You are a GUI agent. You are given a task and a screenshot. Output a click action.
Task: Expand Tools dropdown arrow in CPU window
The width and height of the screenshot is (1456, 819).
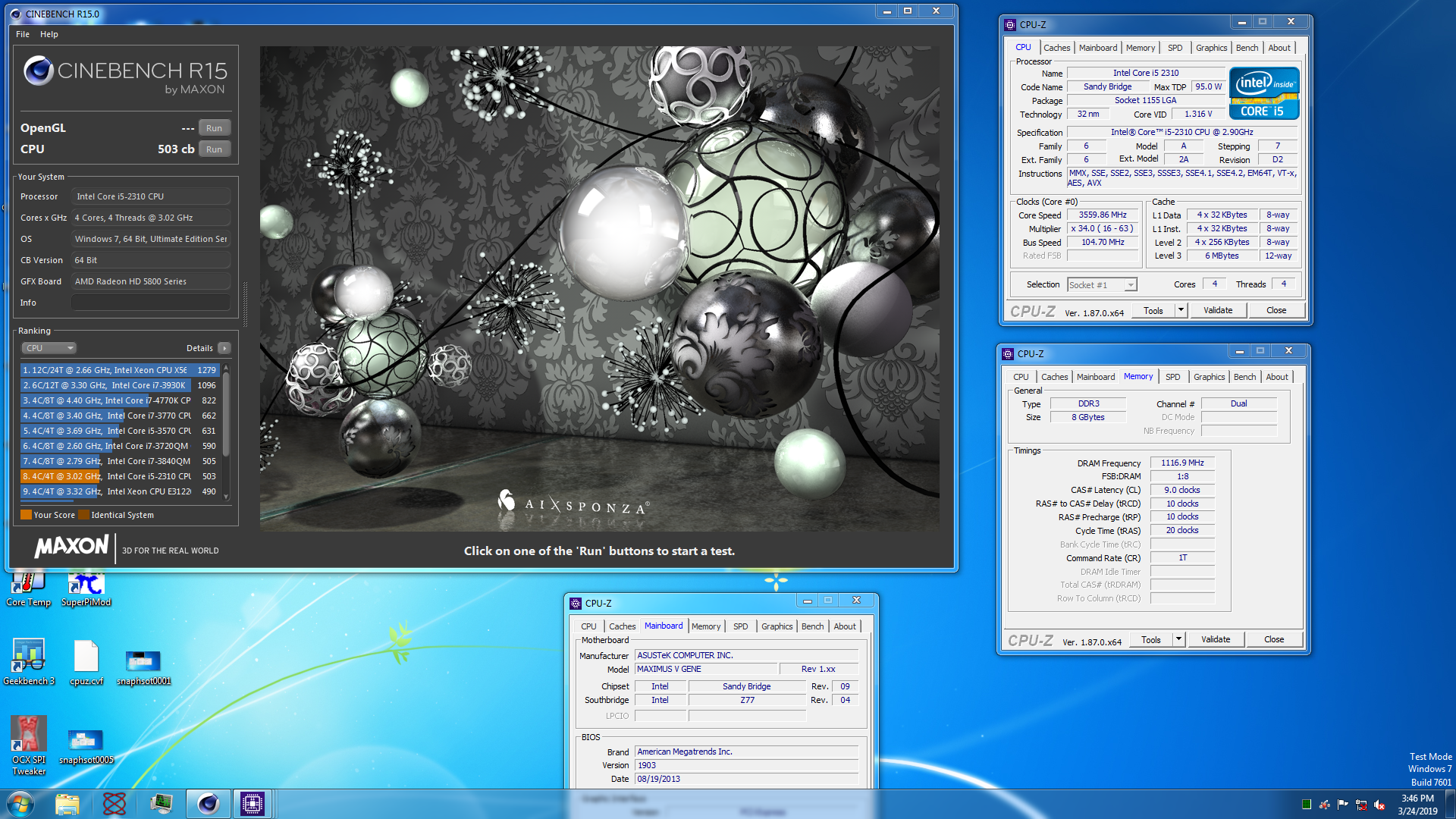(1181, 310)
